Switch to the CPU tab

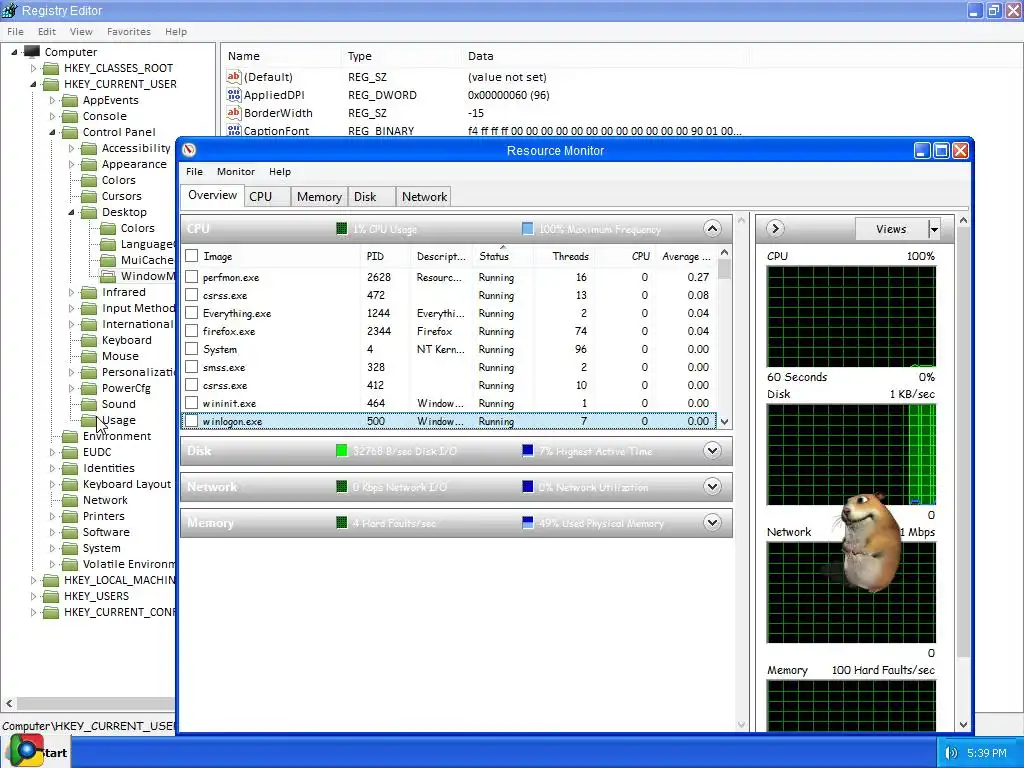pyautogui.click(x=267, y=197)
